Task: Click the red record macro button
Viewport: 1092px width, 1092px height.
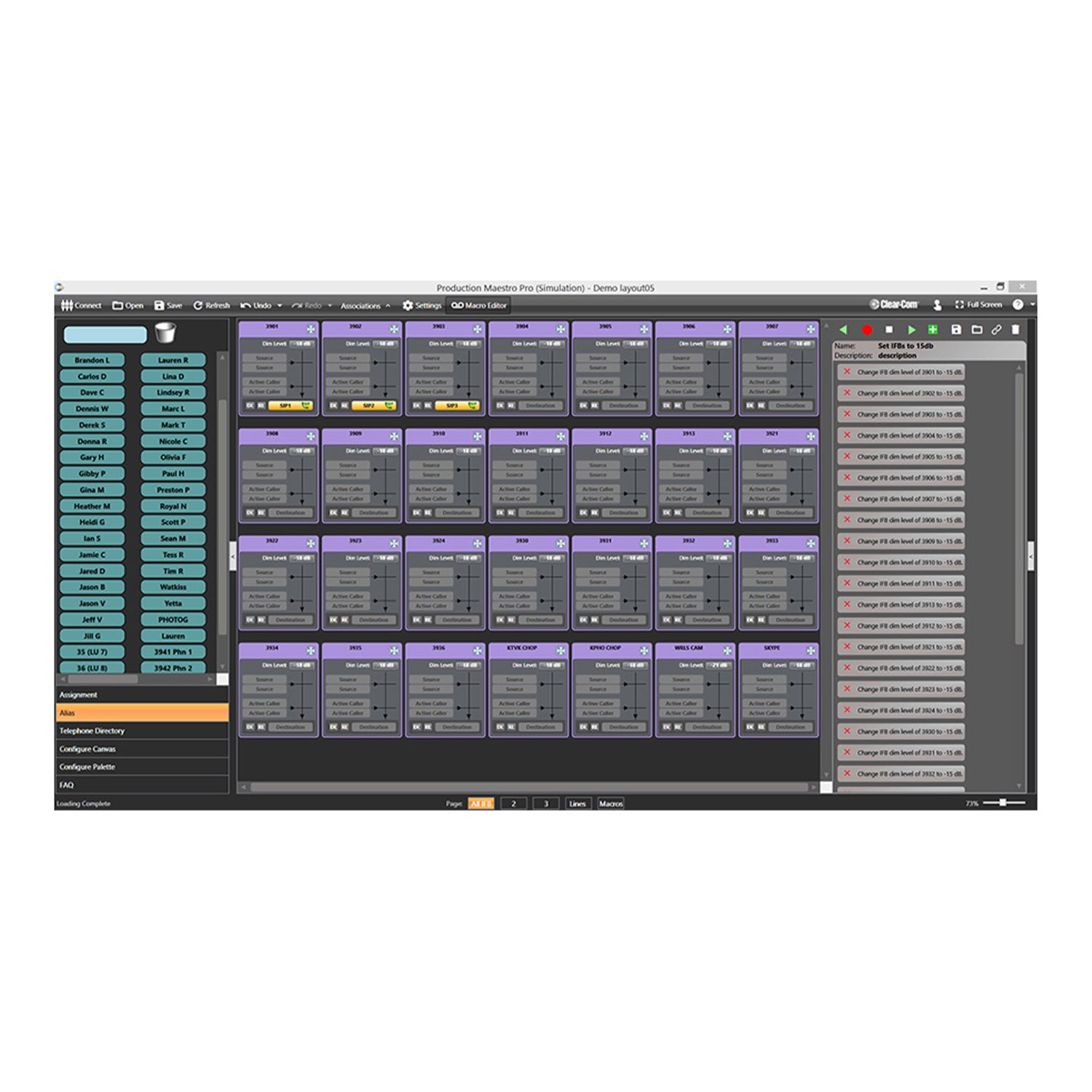Action: pyautogui.click(x=866, y=330)
